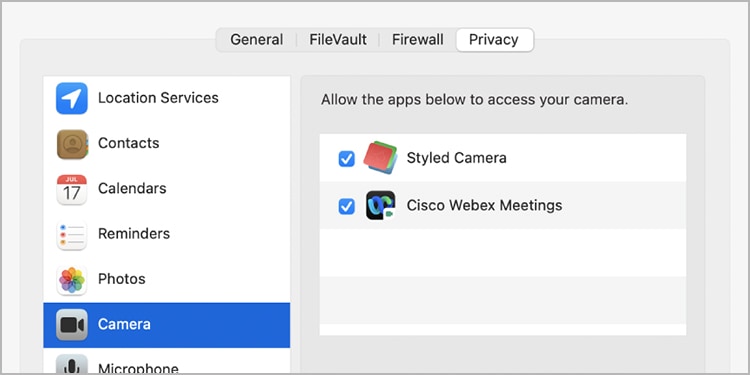Select the Reminders label in privacy list
The height and width of the screenshot is (375, 750).
tap(134, 234)
